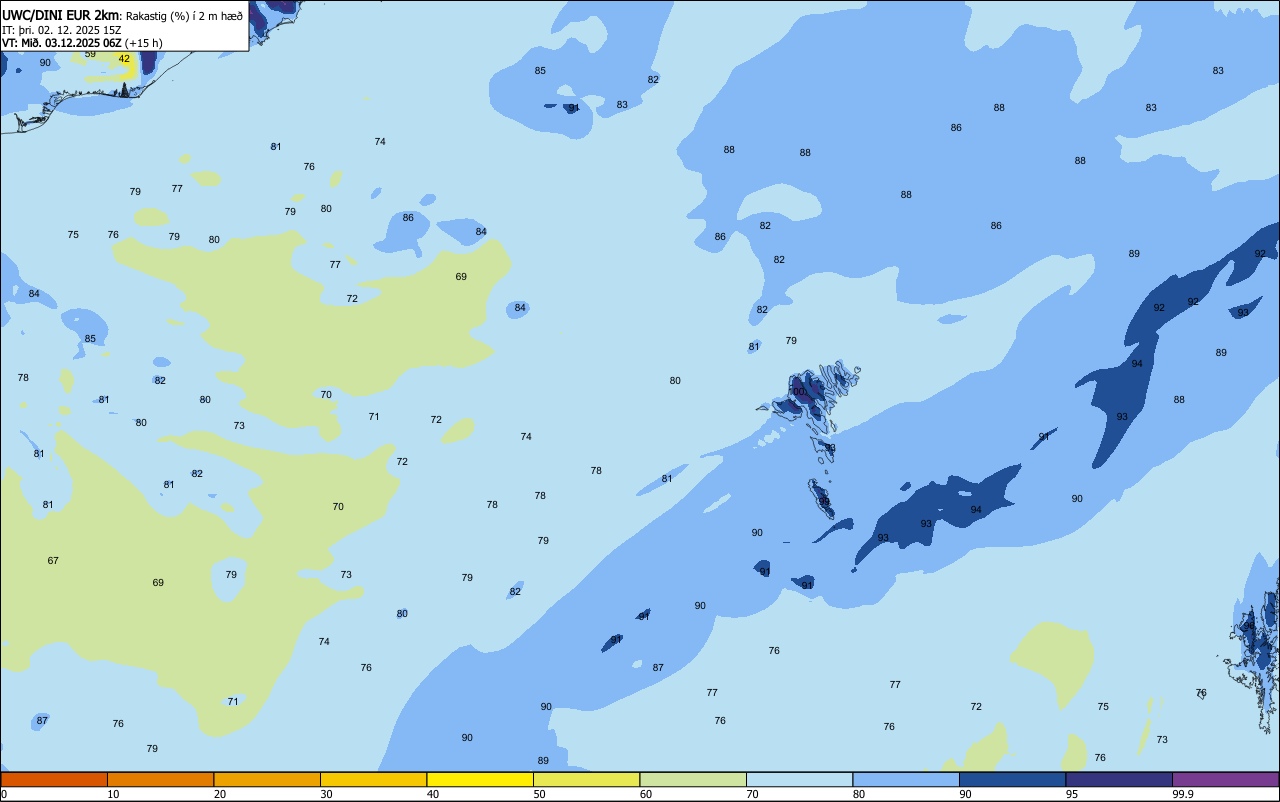The height and width of the screenshot is (802, 1280).
Task: Click the 50–60 pale yellow legend swatch
Action: (586, 779)
